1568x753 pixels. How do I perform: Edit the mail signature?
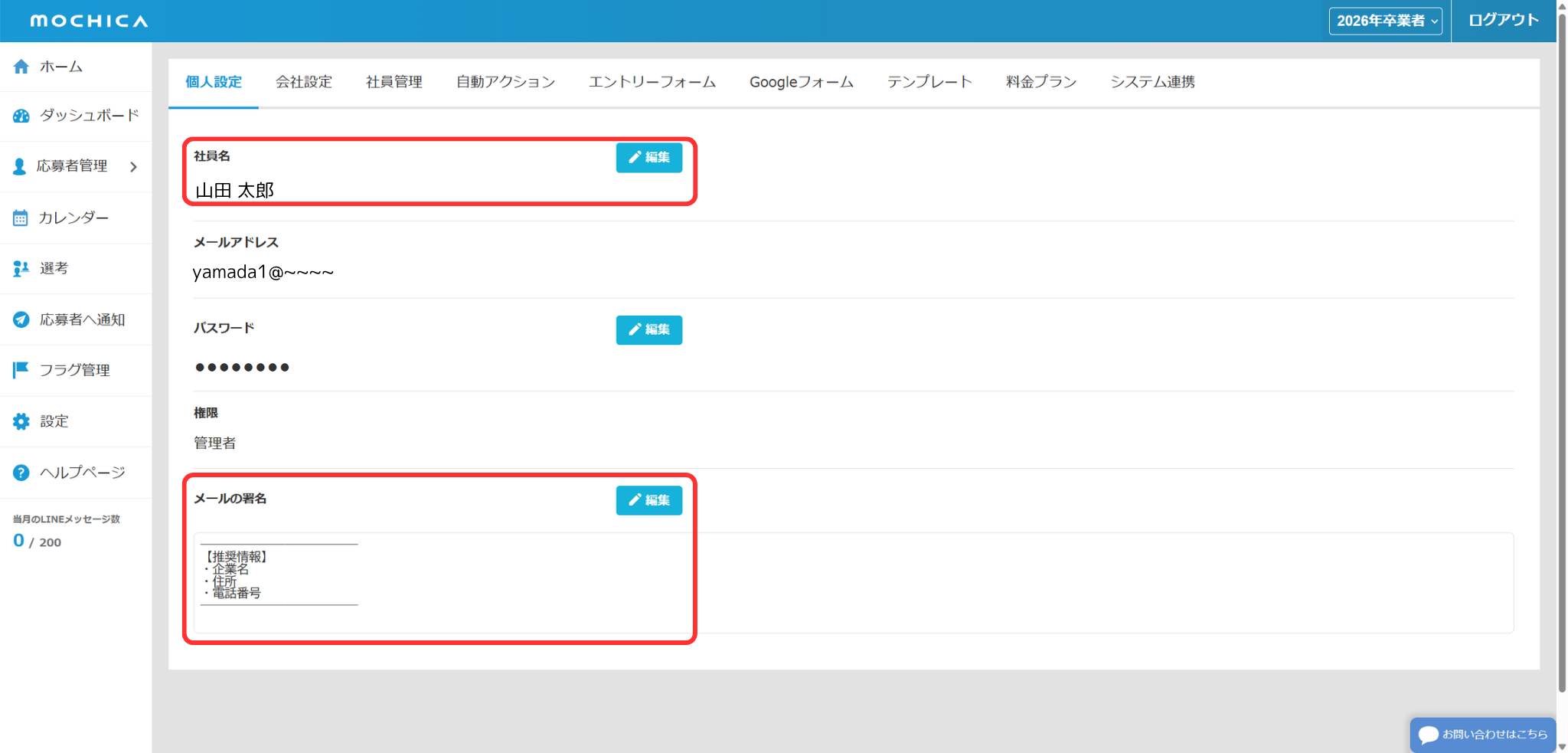pyautogui.click(x=648, y=500)
